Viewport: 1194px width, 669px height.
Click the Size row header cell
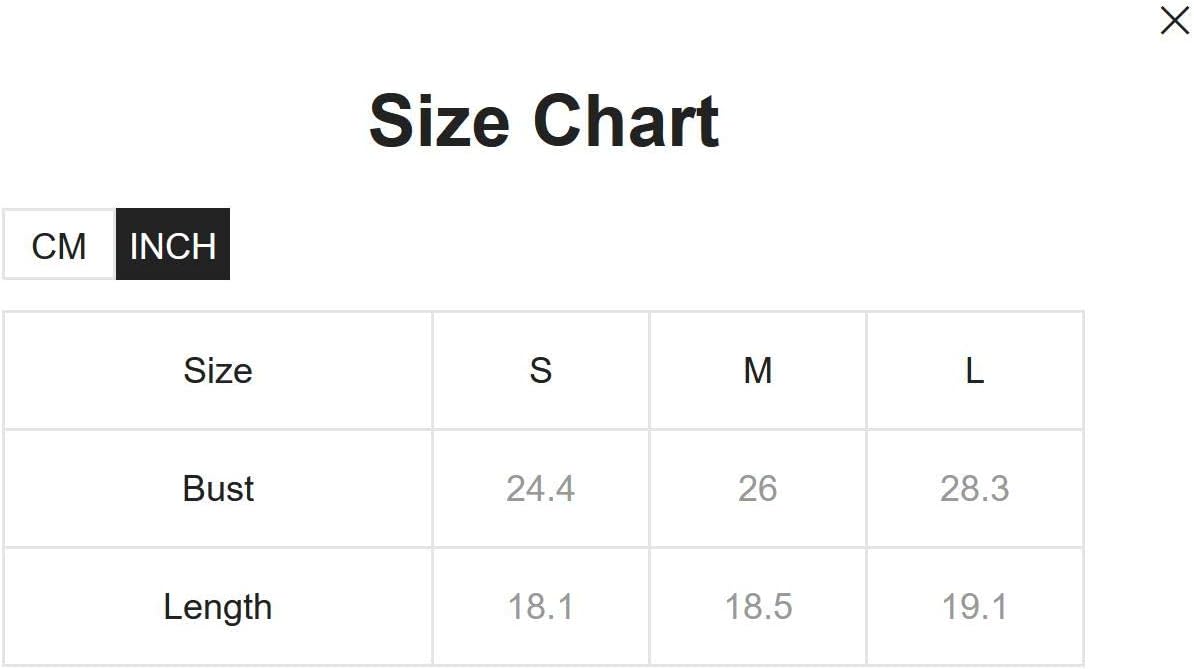[x=218, y=371]
